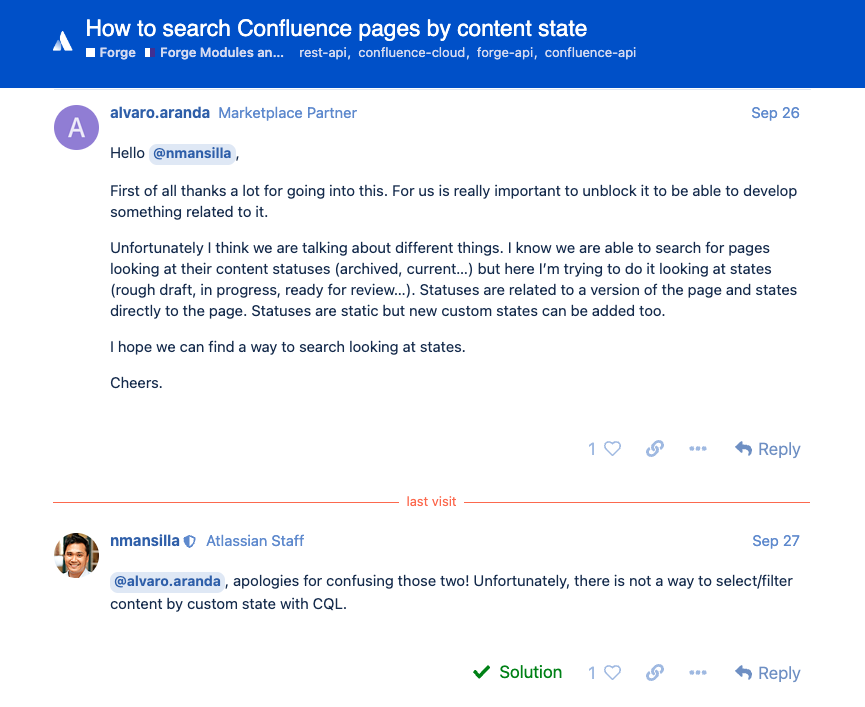Select the confluence-cloud tag

[412, 52]
